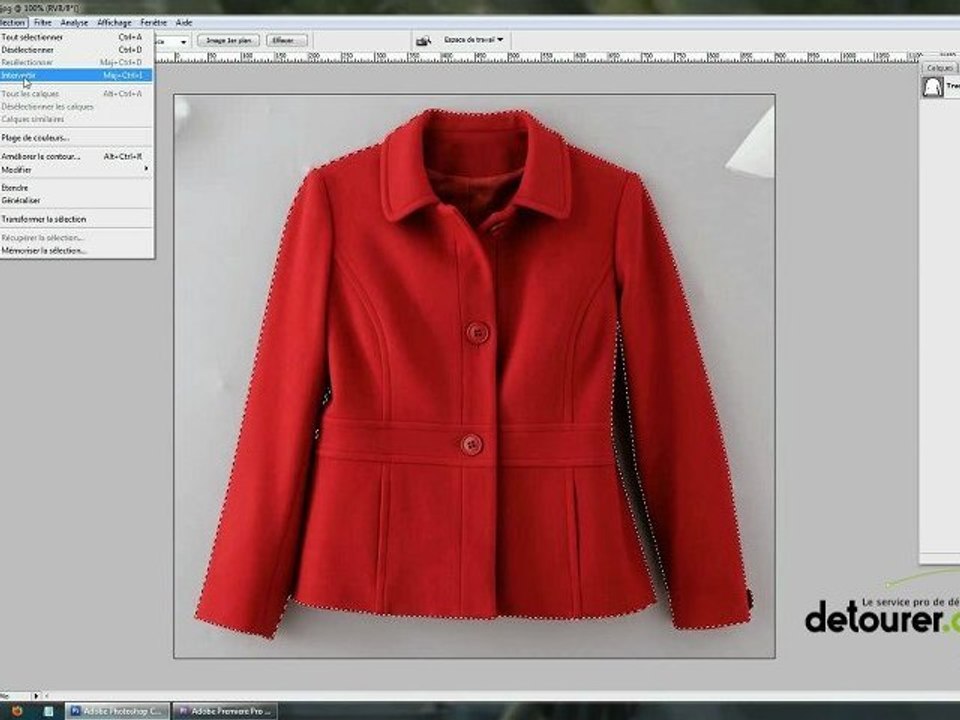Open Firefox from the taskbar

(x=17, y=711)
